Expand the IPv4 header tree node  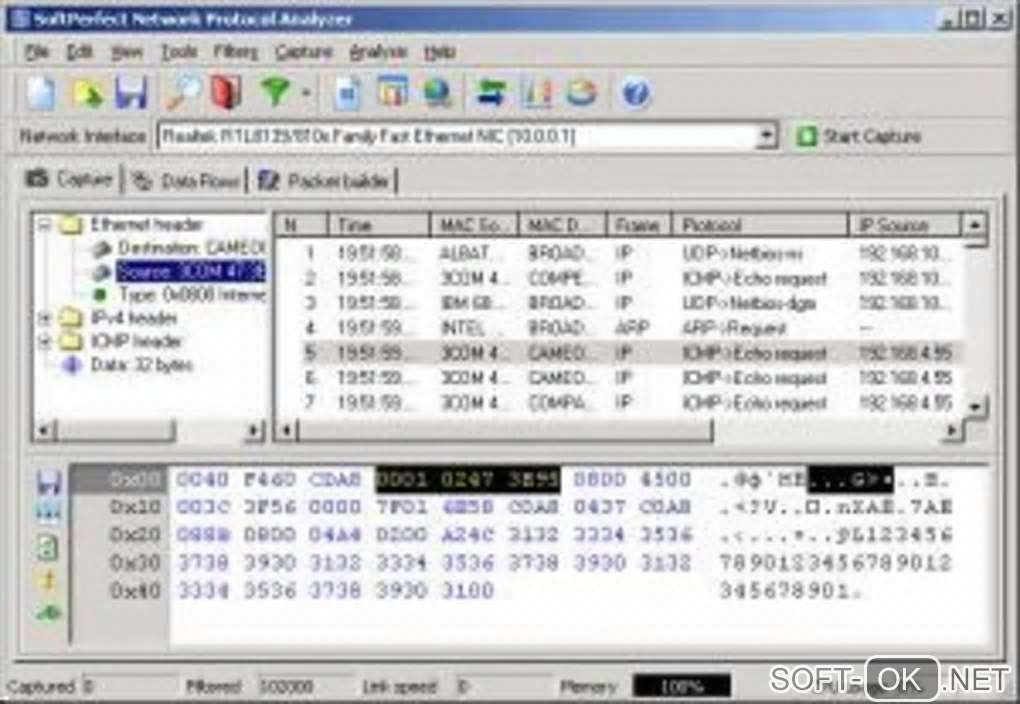44,318
